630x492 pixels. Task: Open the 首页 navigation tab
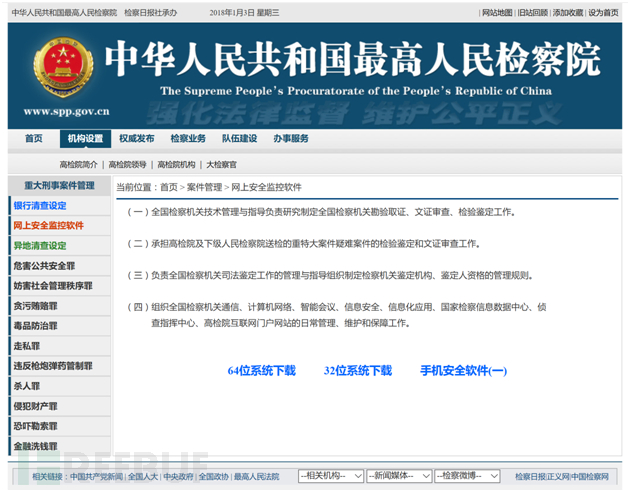click(34, 139)
